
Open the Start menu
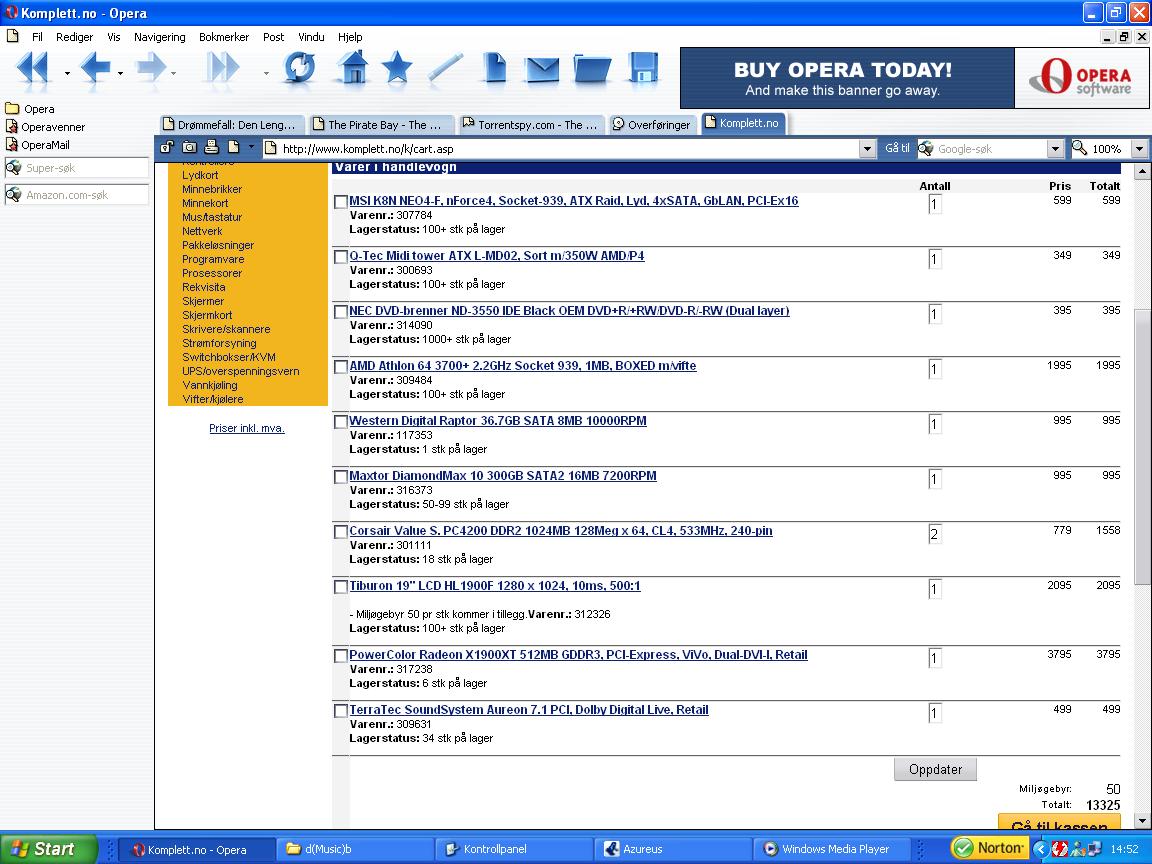[x=48, y=849]
